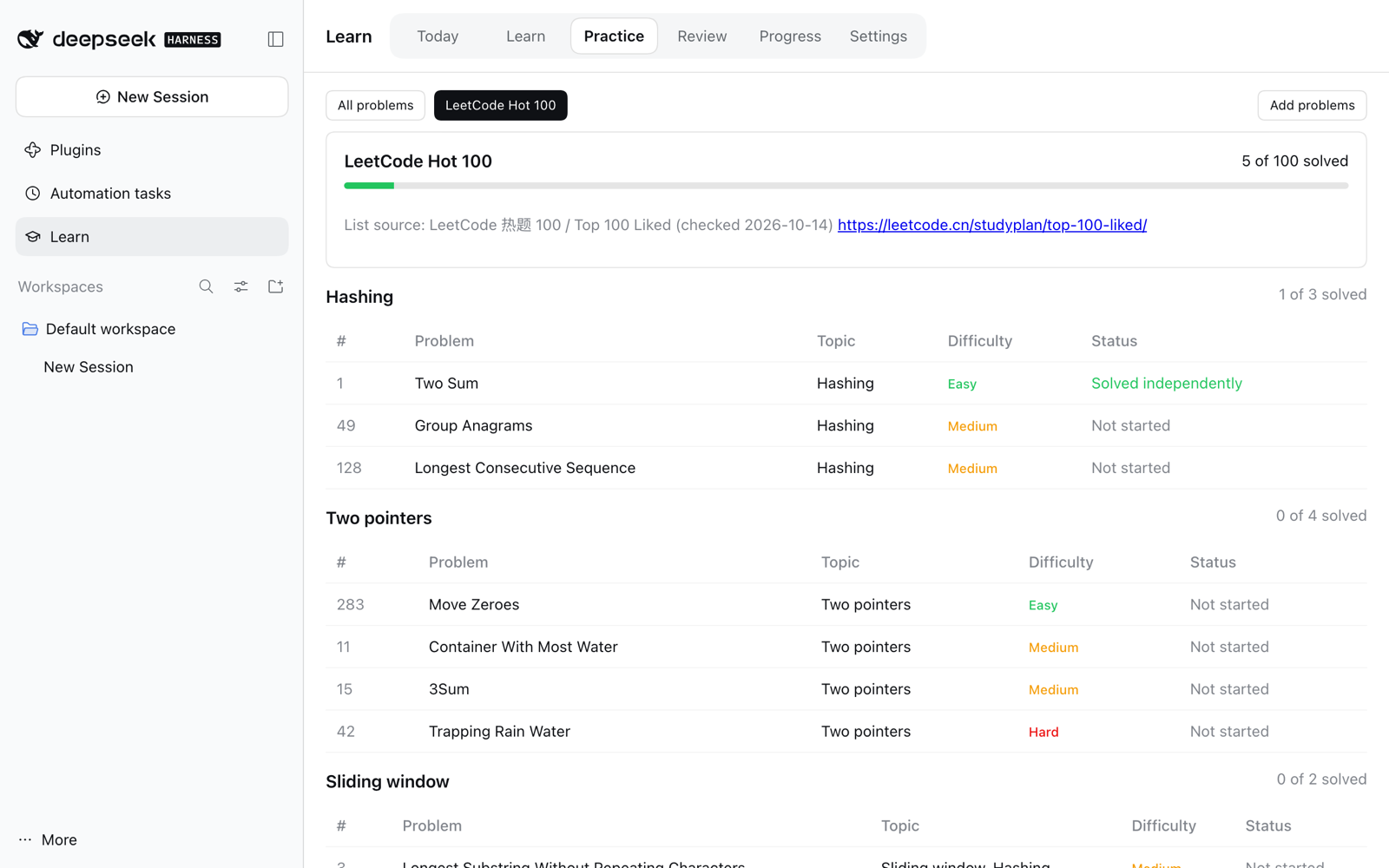Collapse the sidebar panel icon
Viewport: 1389px width, 868px height.
(276, 39)
